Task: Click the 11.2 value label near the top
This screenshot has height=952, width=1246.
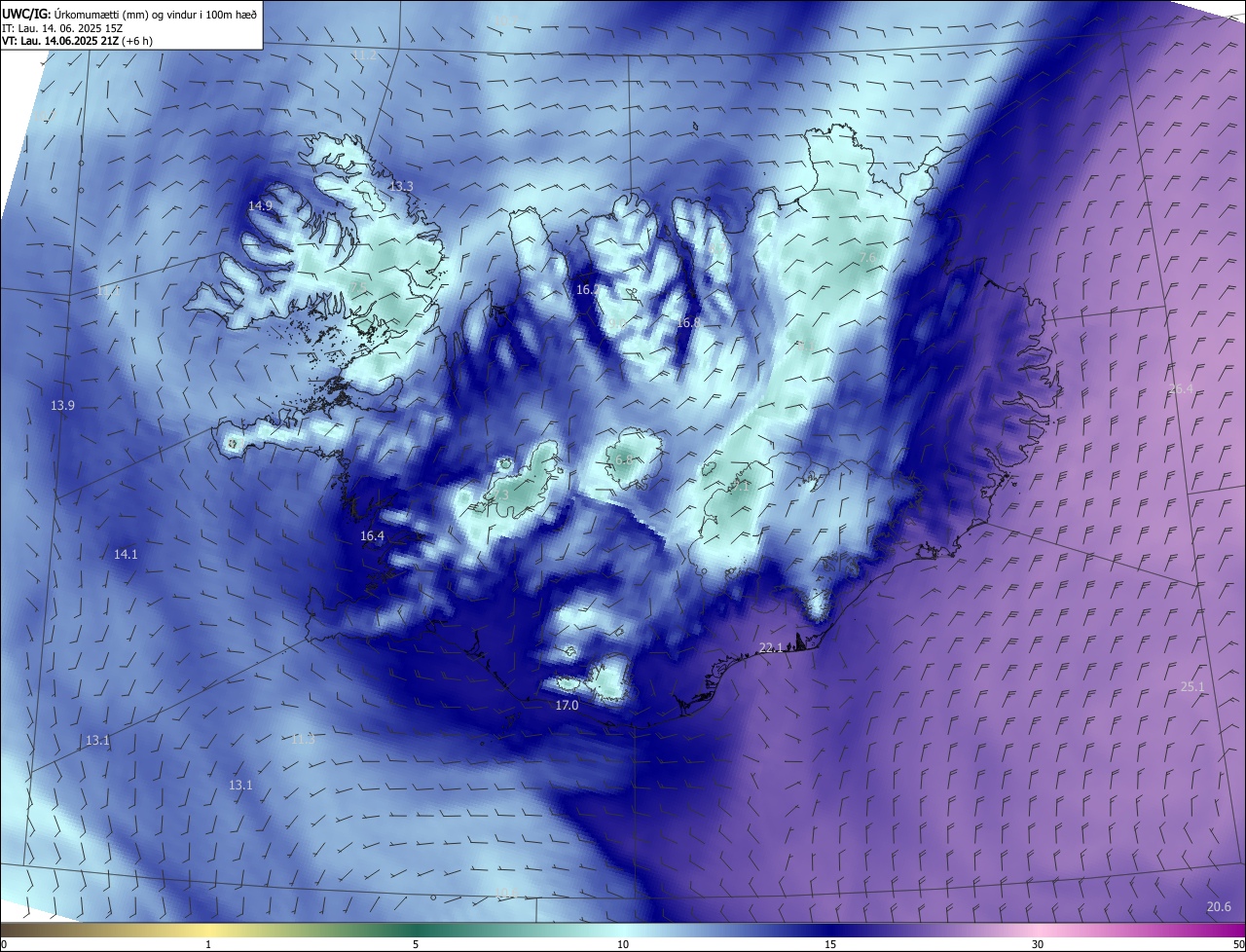Action: point(364,55)
